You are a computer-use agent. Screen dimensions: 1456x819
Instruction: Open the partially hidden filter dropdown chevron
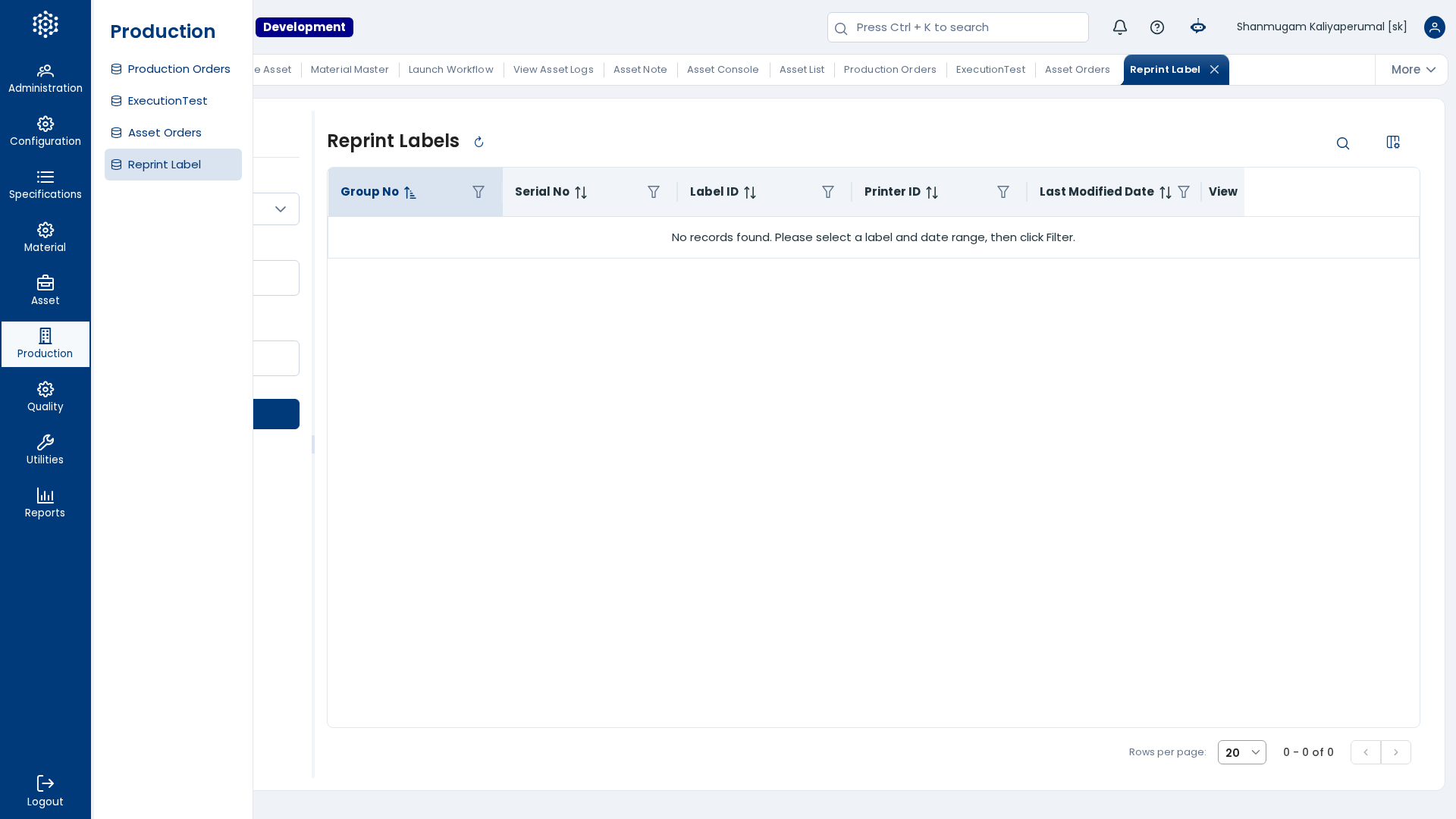pos(281,209)
